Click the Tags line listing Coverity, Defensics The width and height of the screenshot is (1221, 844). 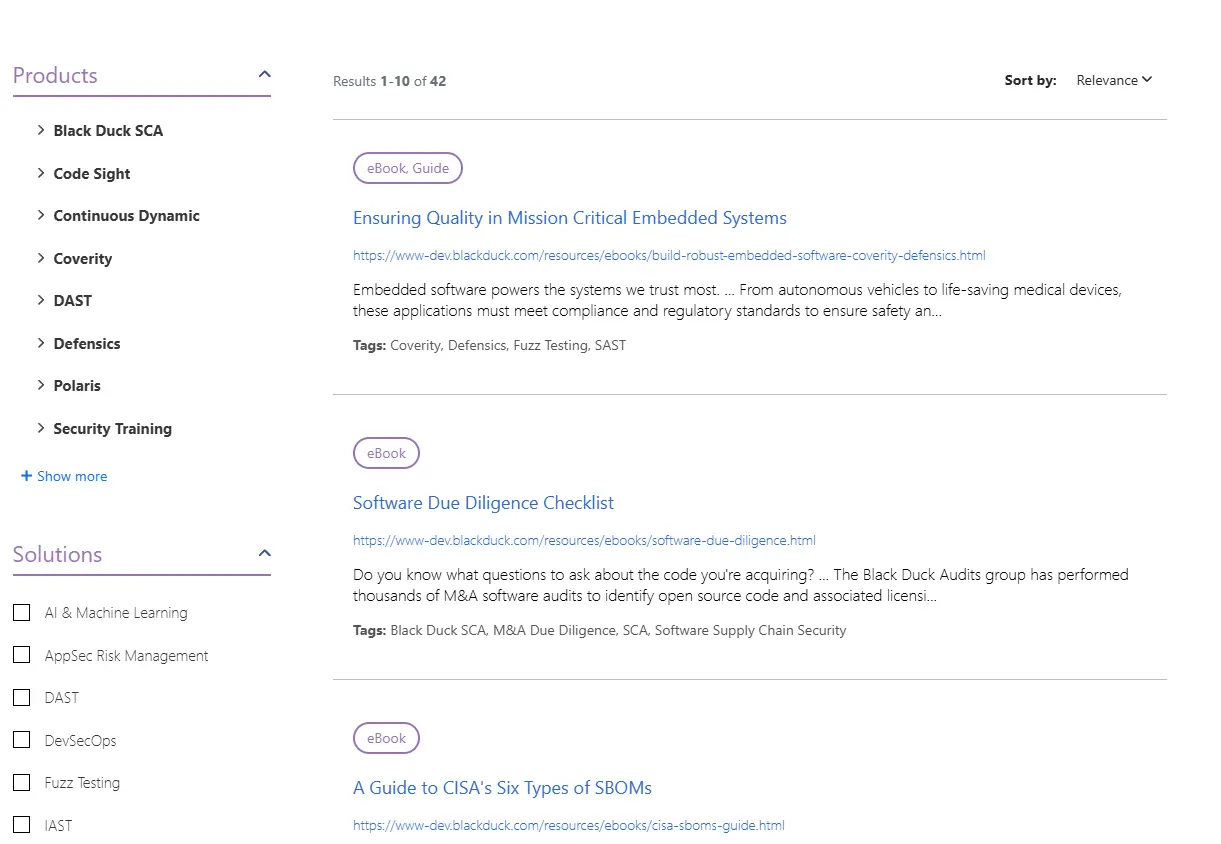[489, 345]
